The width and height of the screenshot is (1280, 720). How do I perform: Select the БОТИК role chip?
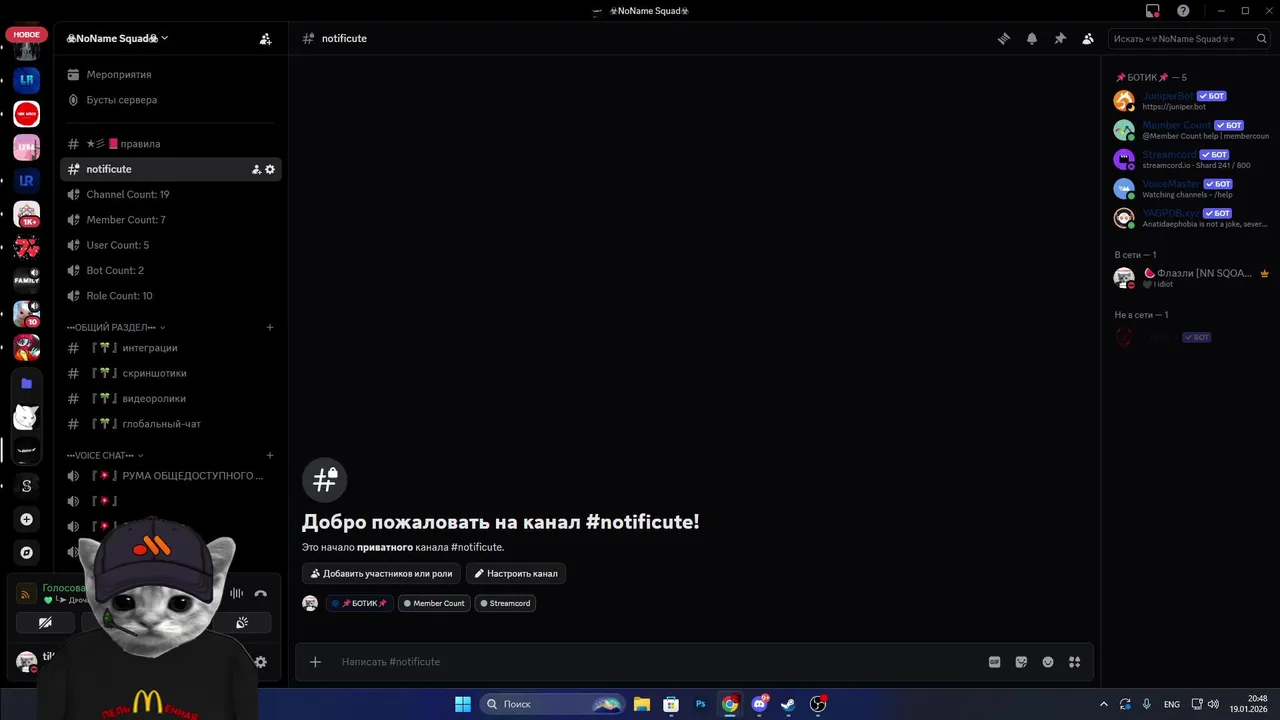coord(359,603)
